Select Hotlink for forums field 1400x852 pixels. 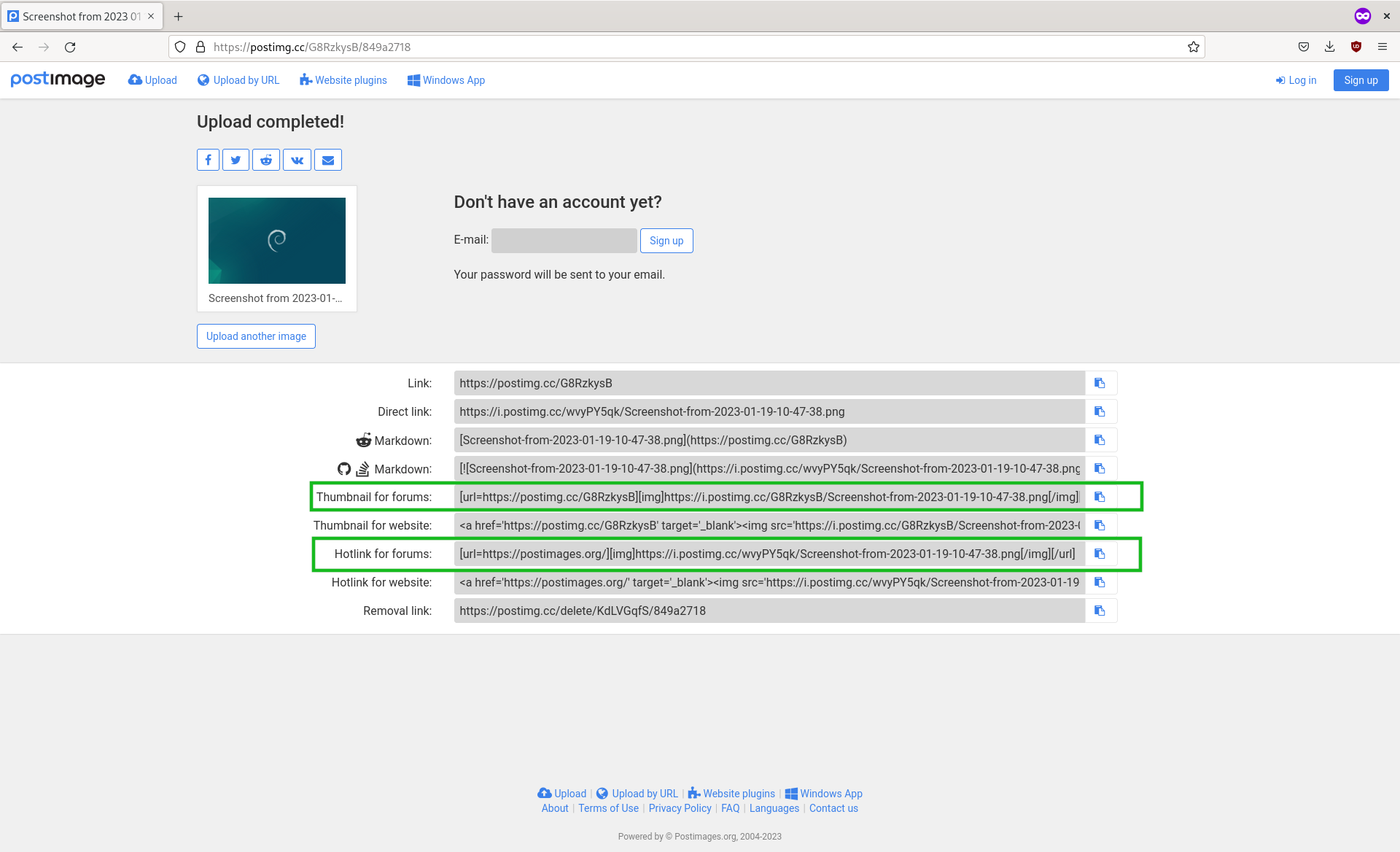click(x=769, y=554)
